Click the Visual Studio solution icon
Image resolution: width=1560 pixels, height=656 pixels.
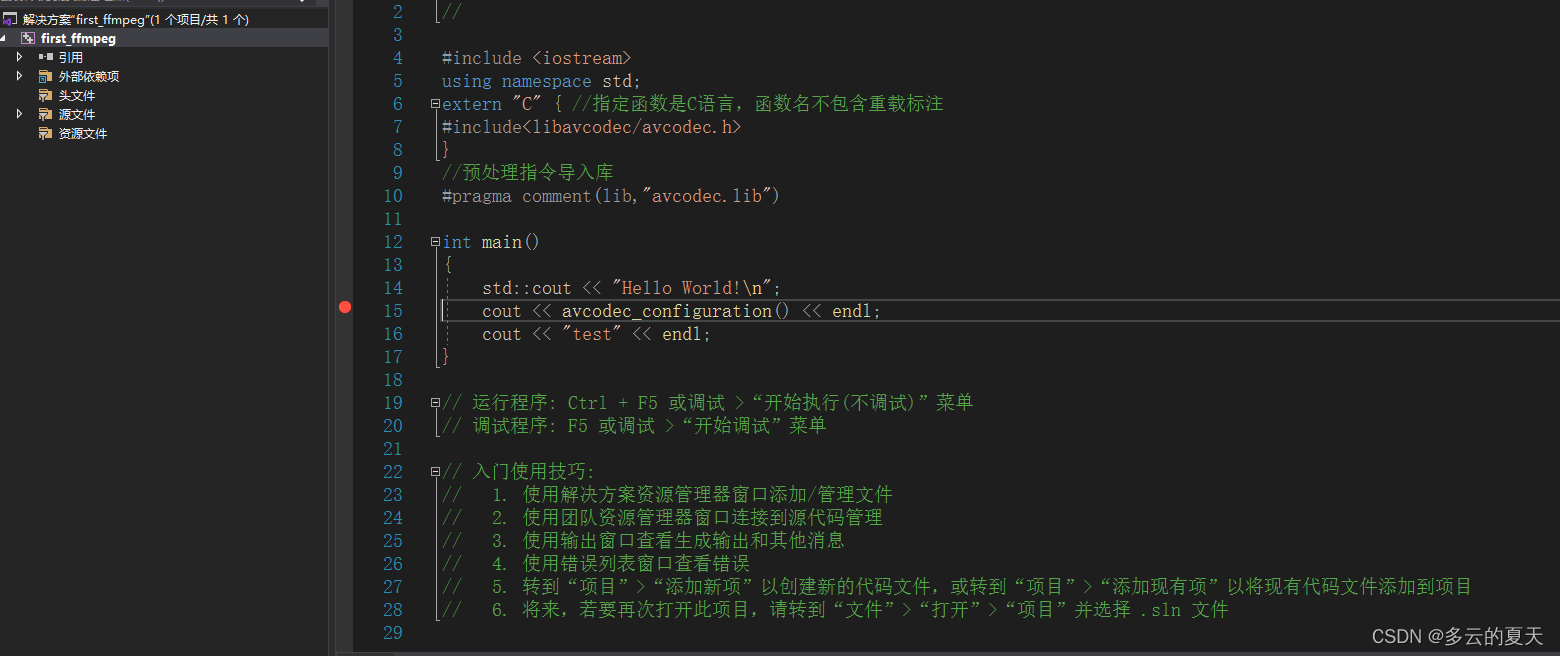pyautogui.click(x=10, y=19)
